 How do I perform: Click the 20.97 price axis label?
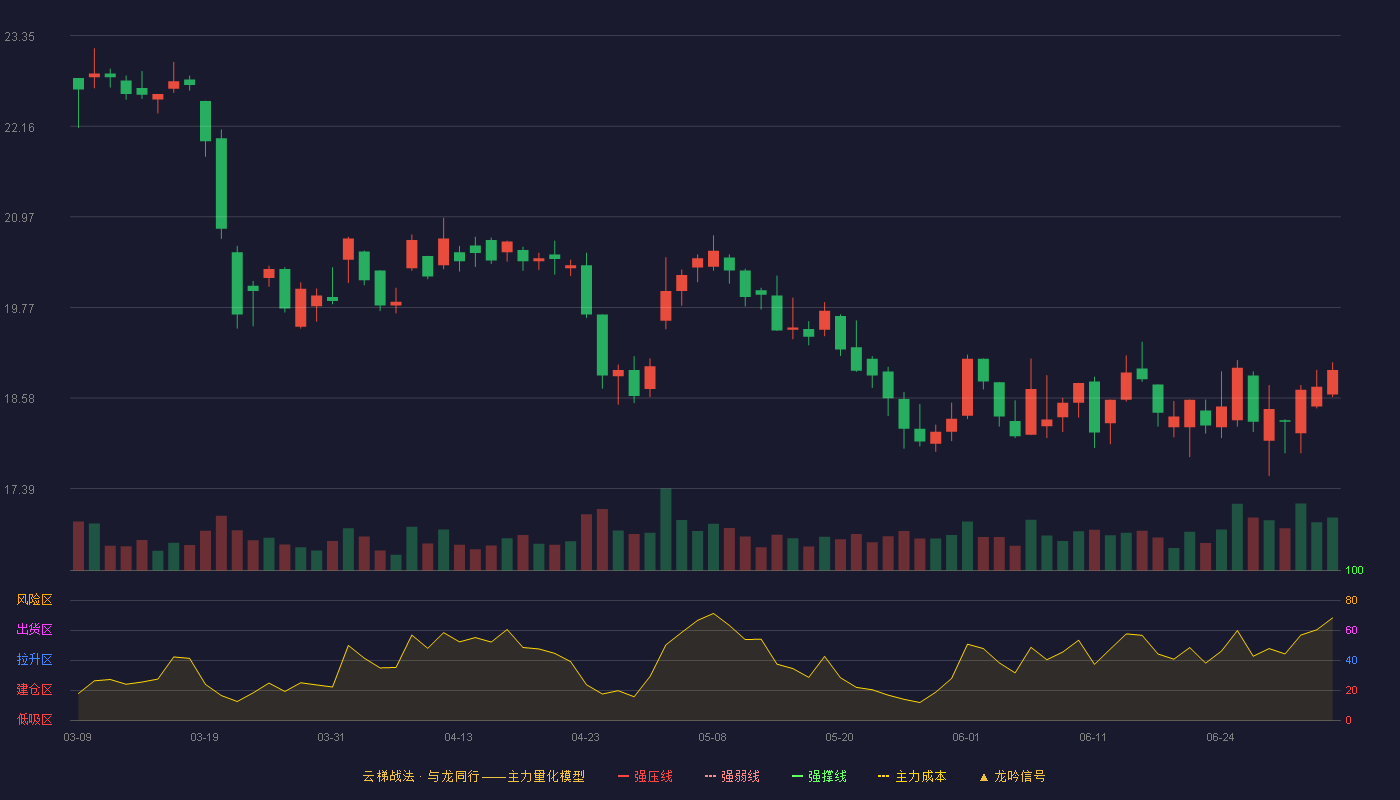point(19,218)
